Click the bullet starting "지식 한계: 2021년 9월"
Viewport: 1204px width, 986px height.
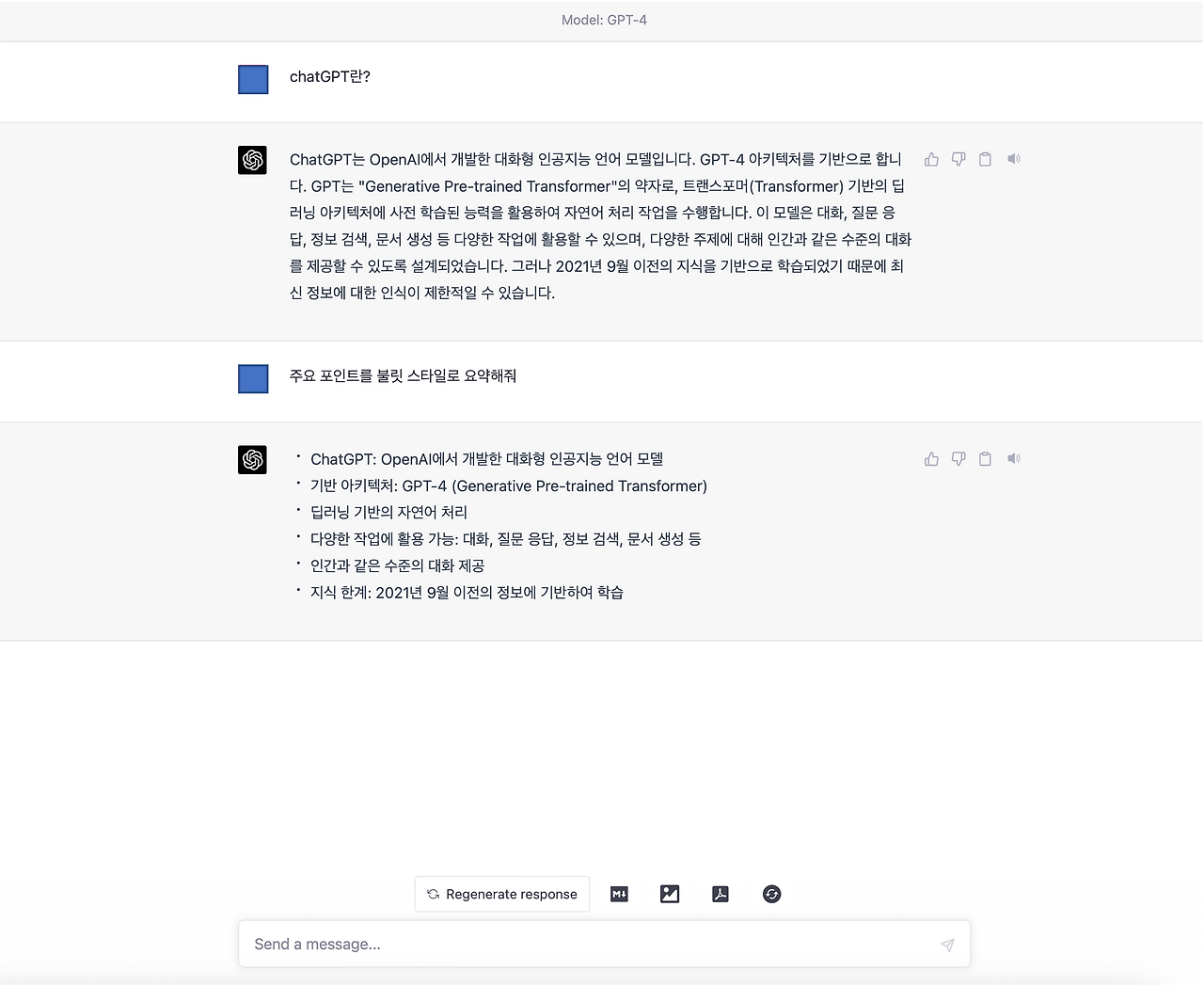(467, 592)
